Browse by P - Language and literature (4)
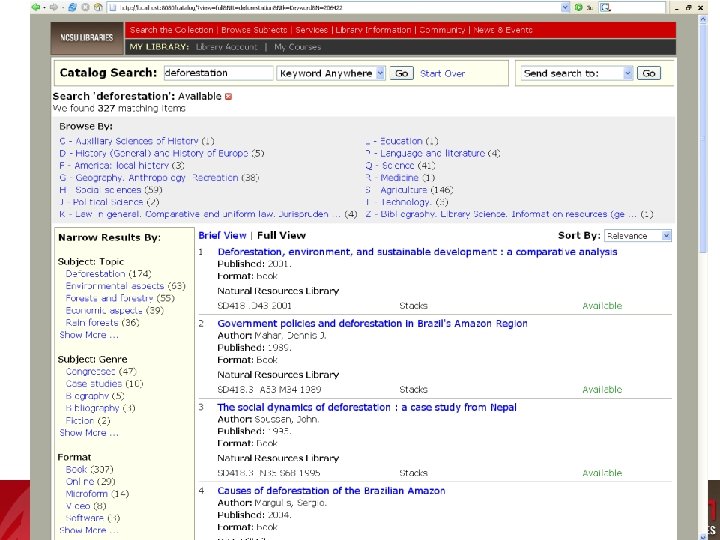The width and height of the screenshot is (720, 540). click(433, 153)
